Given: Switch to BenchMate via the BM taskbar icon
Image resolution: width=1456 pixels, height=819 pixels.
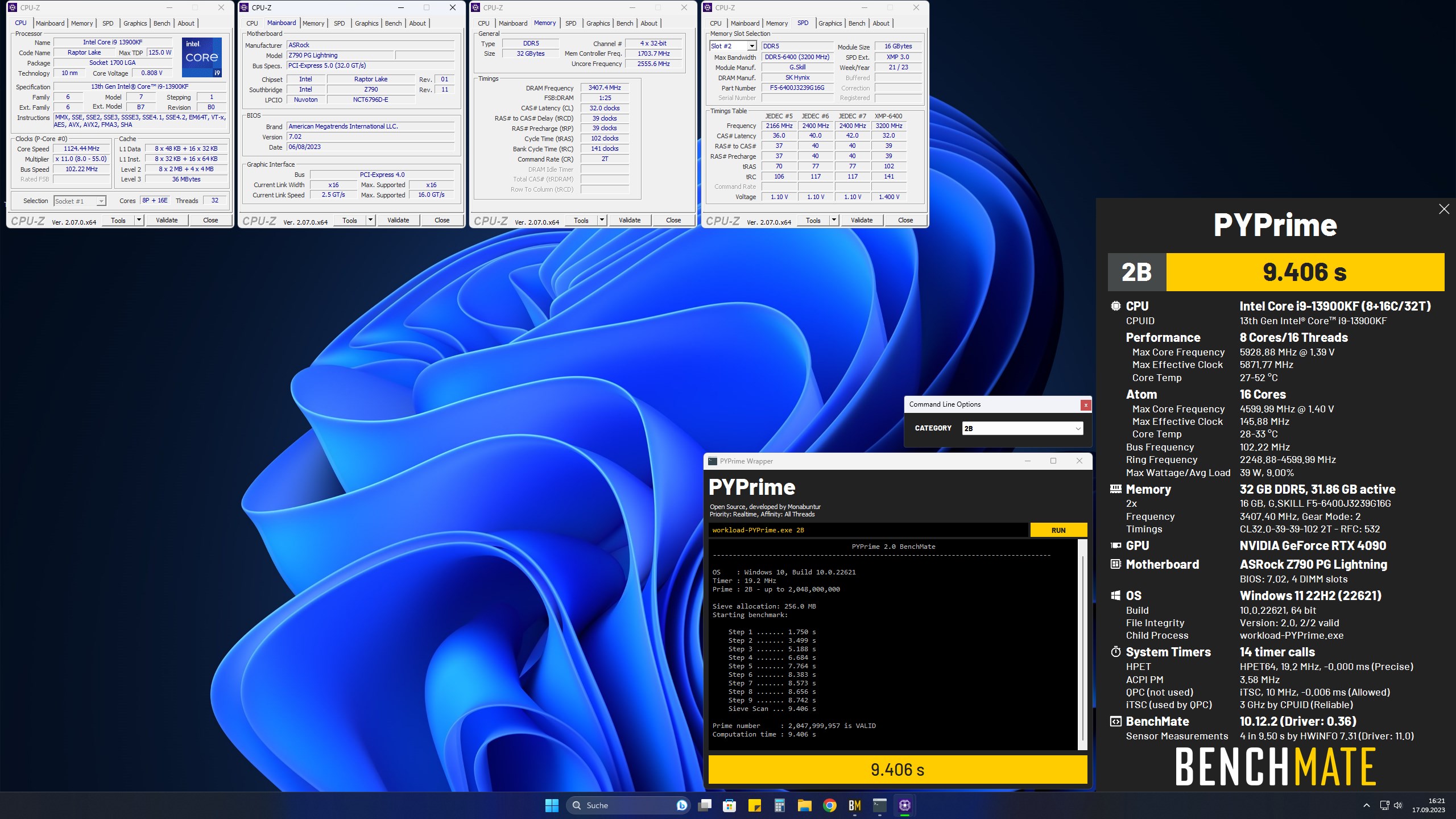Looking at the screenshot, I should [x=854, y=805].
